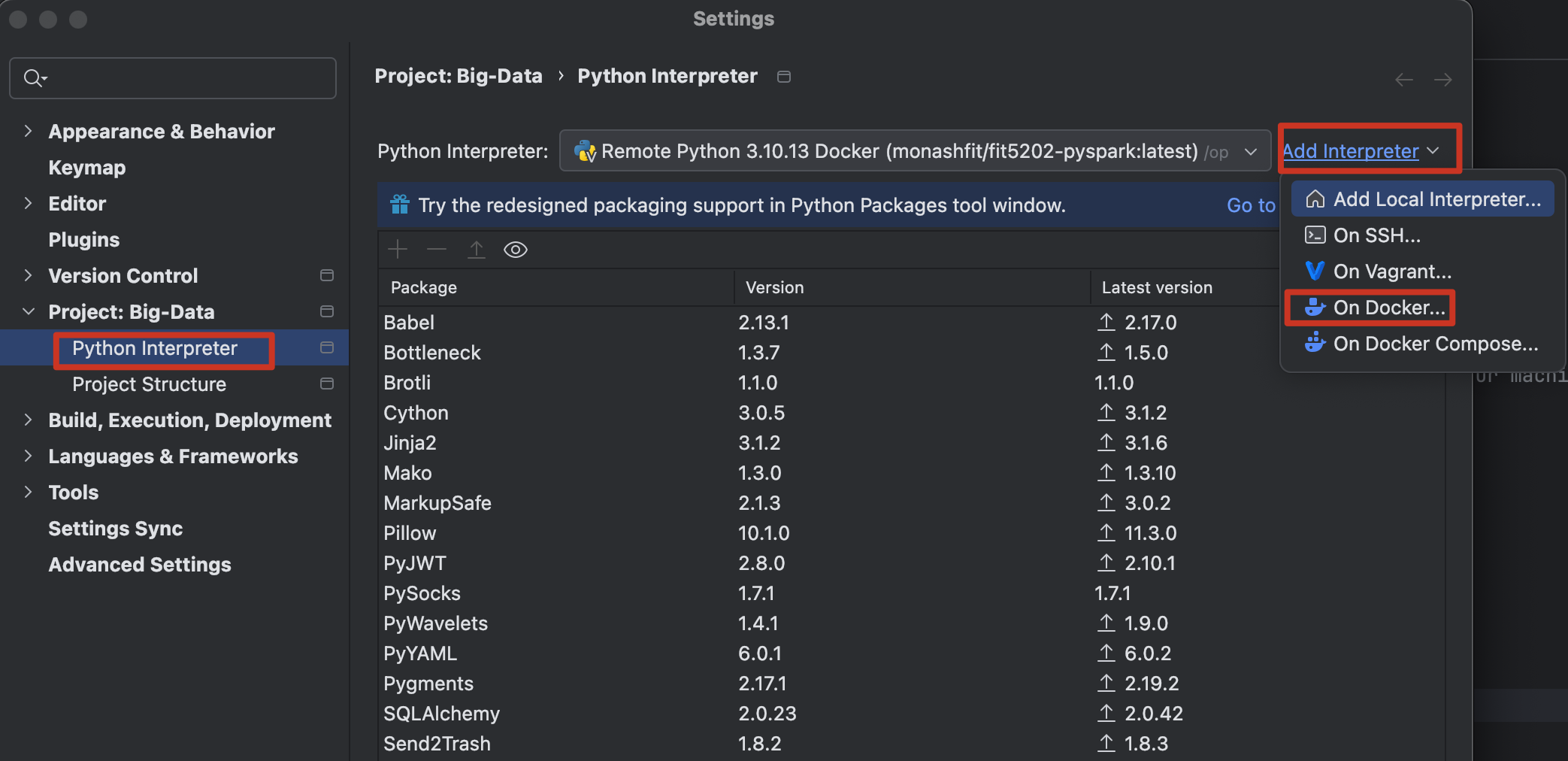
Task: Focus the settings search field
Action: point(173,77)
